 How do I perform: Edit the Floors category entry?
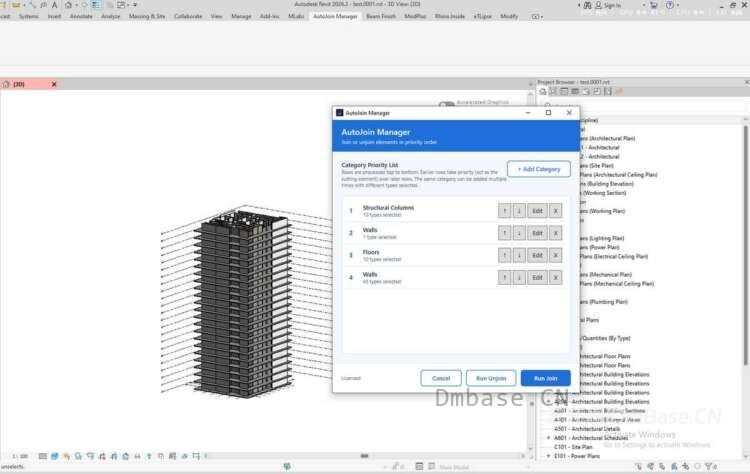click(537, 255)
